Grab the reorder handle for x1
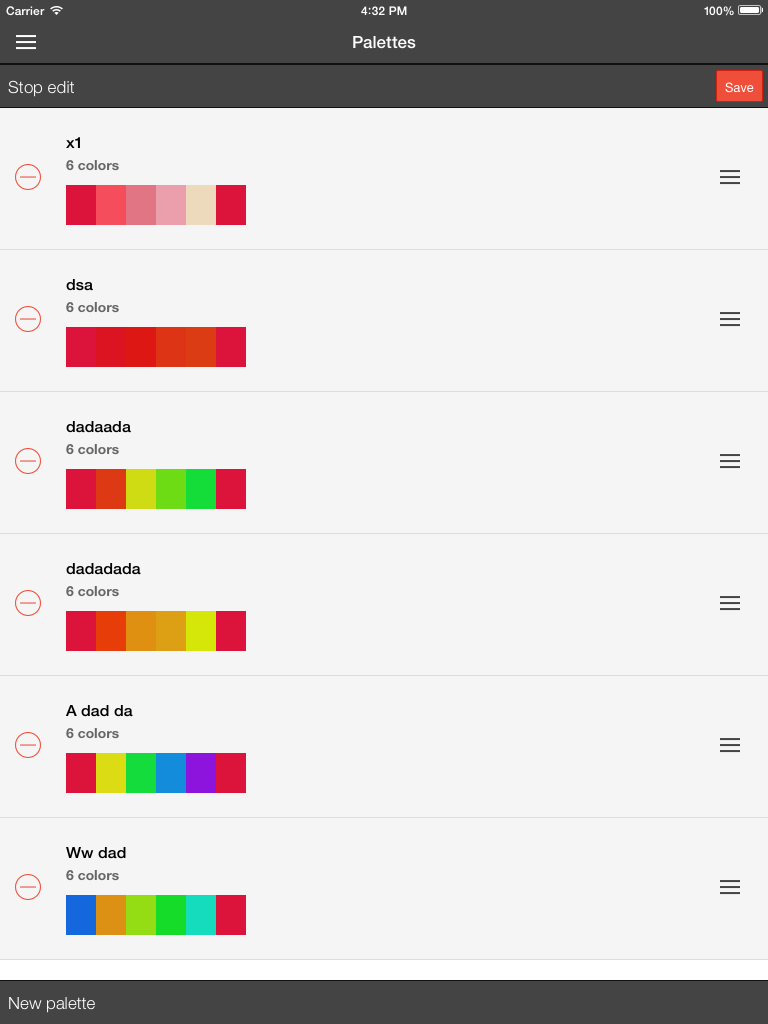The image size is (768, 1024). click(x=730, y=177)
